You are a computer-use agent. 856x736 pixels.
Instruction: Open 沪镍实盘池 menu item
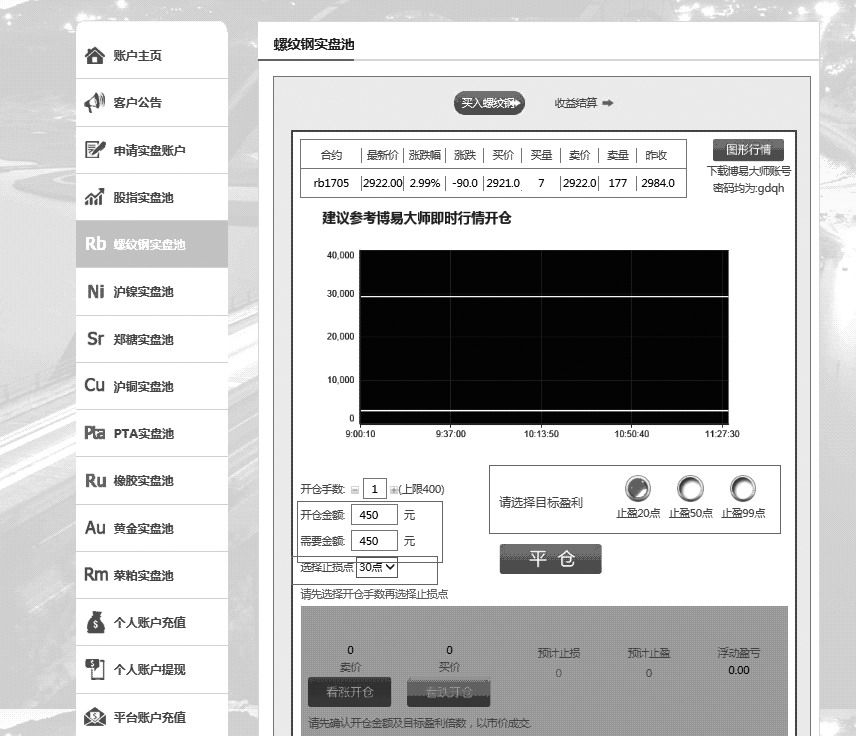pyautogui.click(x=152, y=292)
